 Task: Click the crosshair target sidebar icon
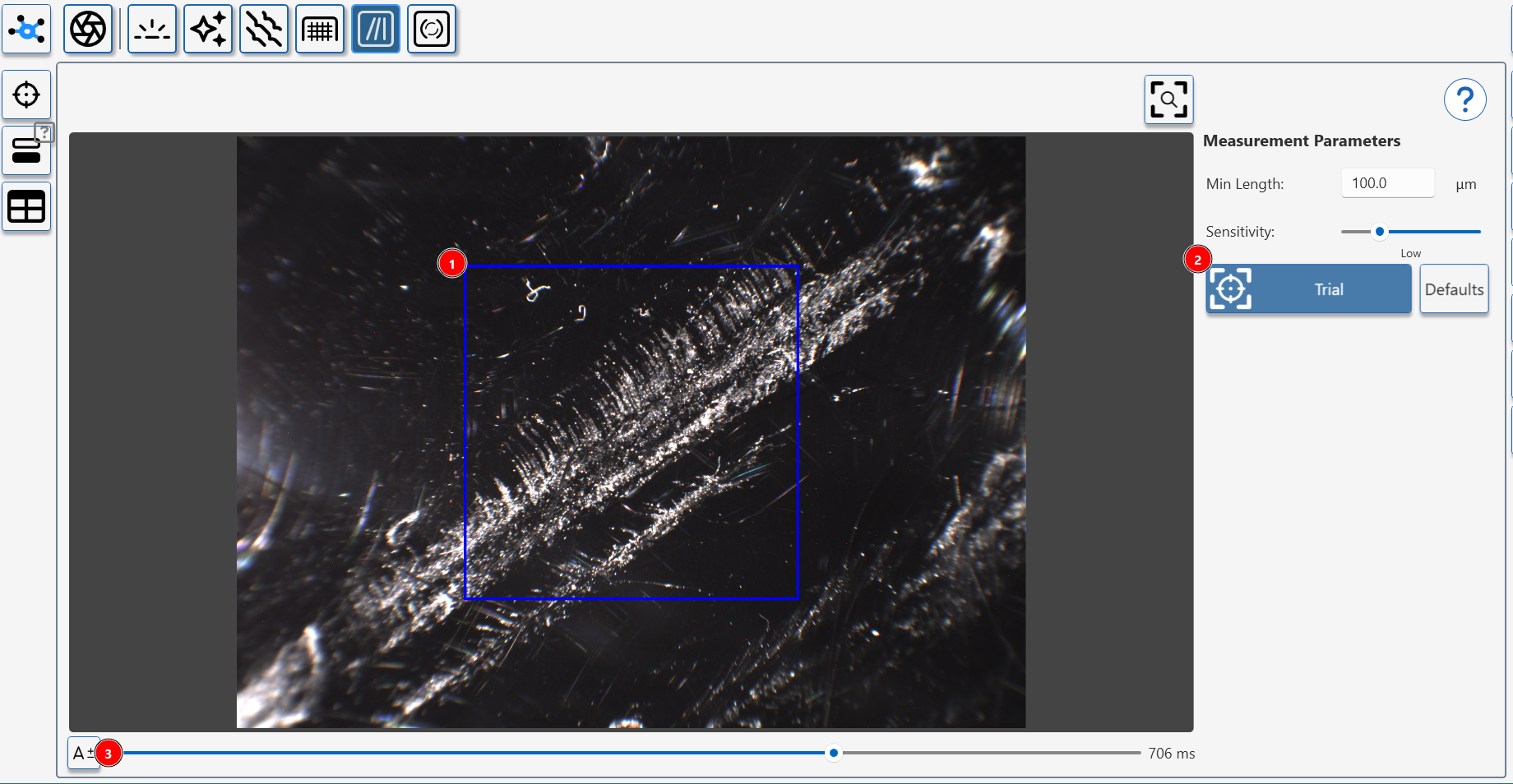[x=26, y=95]
